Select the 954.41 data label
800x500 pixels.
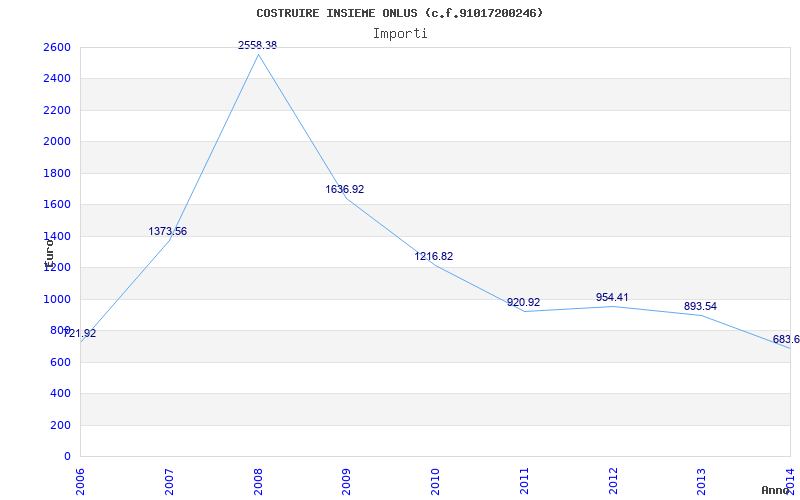pos(612,297)
